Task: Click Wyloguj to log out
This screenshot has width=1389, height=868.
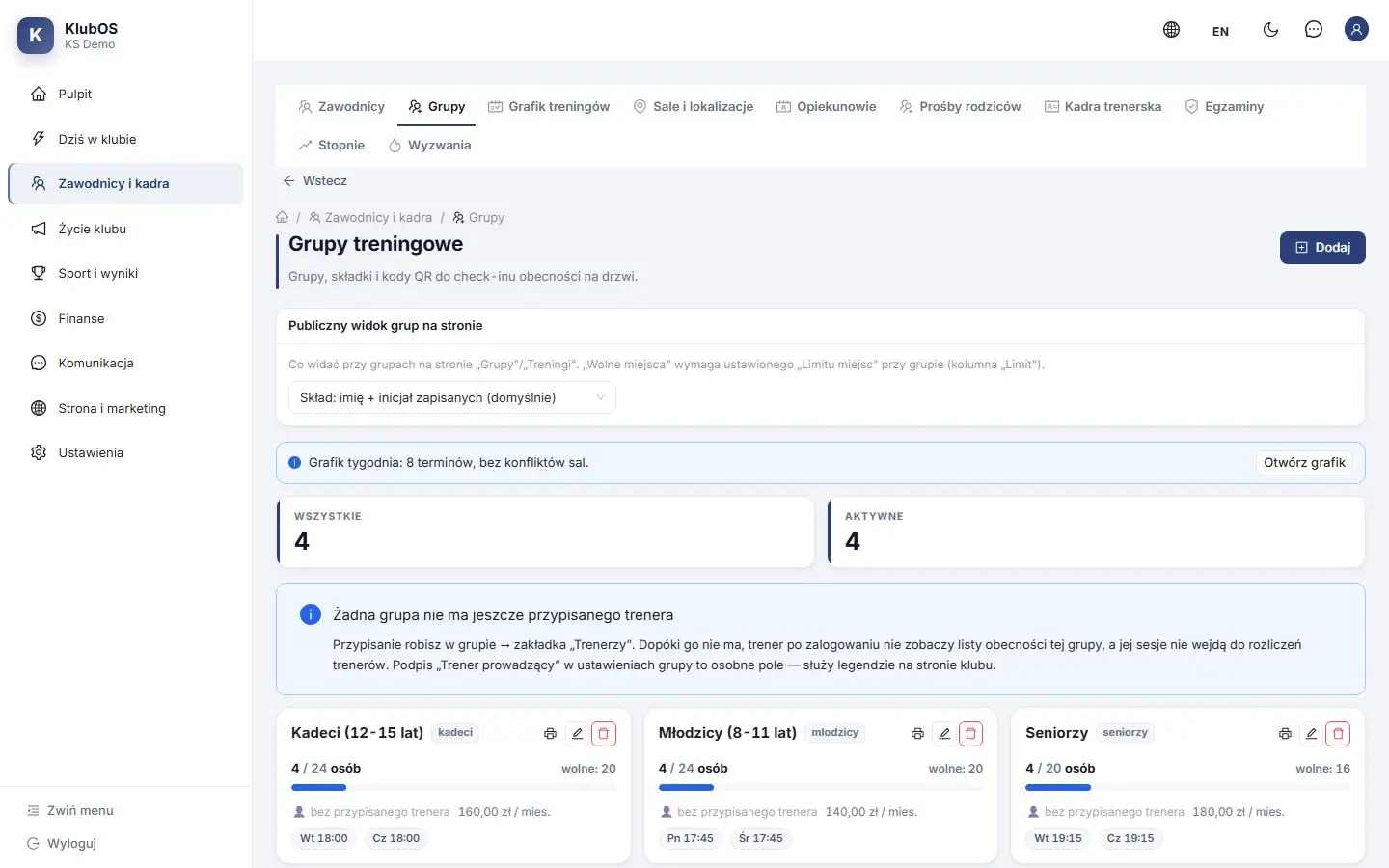Action: [x=62, y=844]
